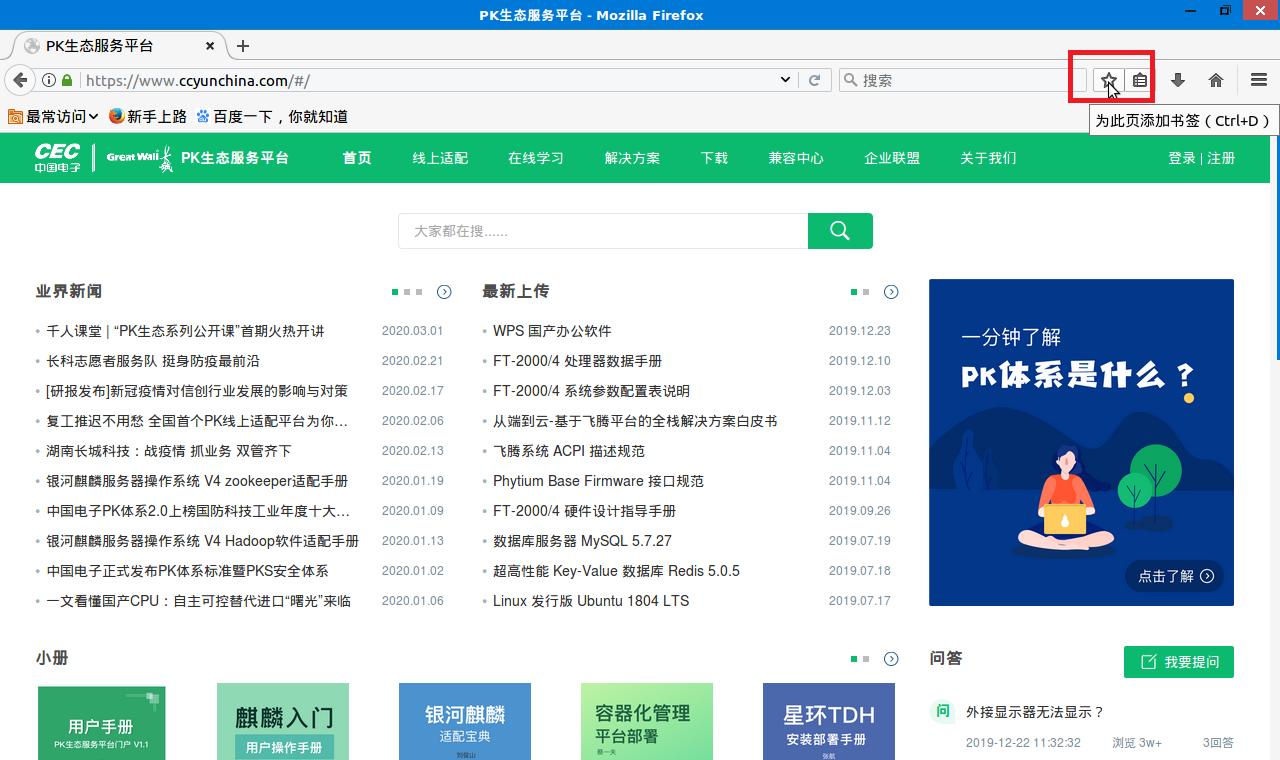
Task: Open the Firefox hamburger menu
Action: (1257, 79)
